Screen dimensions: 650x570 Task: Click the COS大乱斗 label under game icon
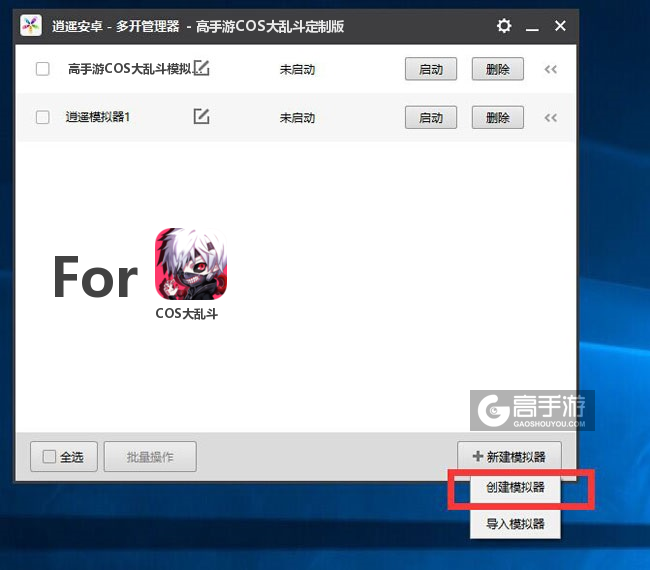click(187, 313)
